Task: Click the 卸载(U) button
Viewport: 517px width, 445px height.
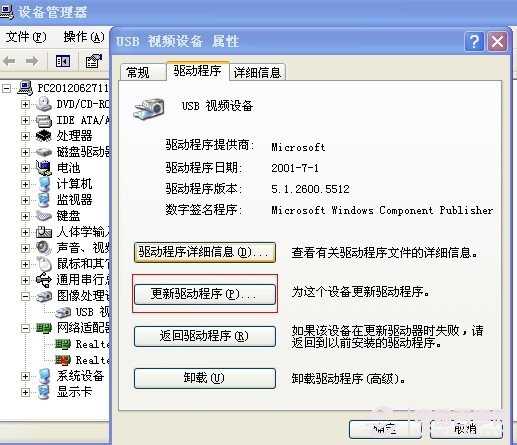Action: pos(205,378)
